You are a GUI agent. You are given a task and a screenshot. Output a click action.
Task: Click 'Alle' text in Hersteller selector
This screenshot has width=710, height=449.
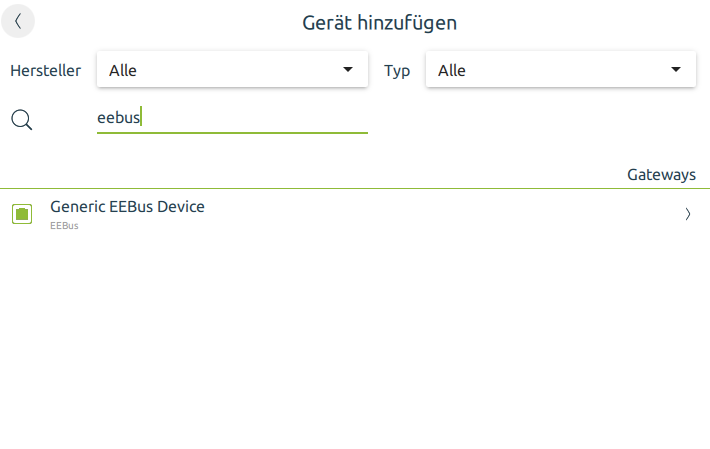[123, 71]
